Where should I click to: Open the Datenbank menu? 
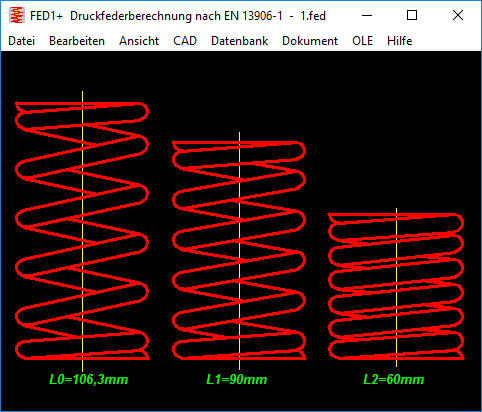click(239, 41)
